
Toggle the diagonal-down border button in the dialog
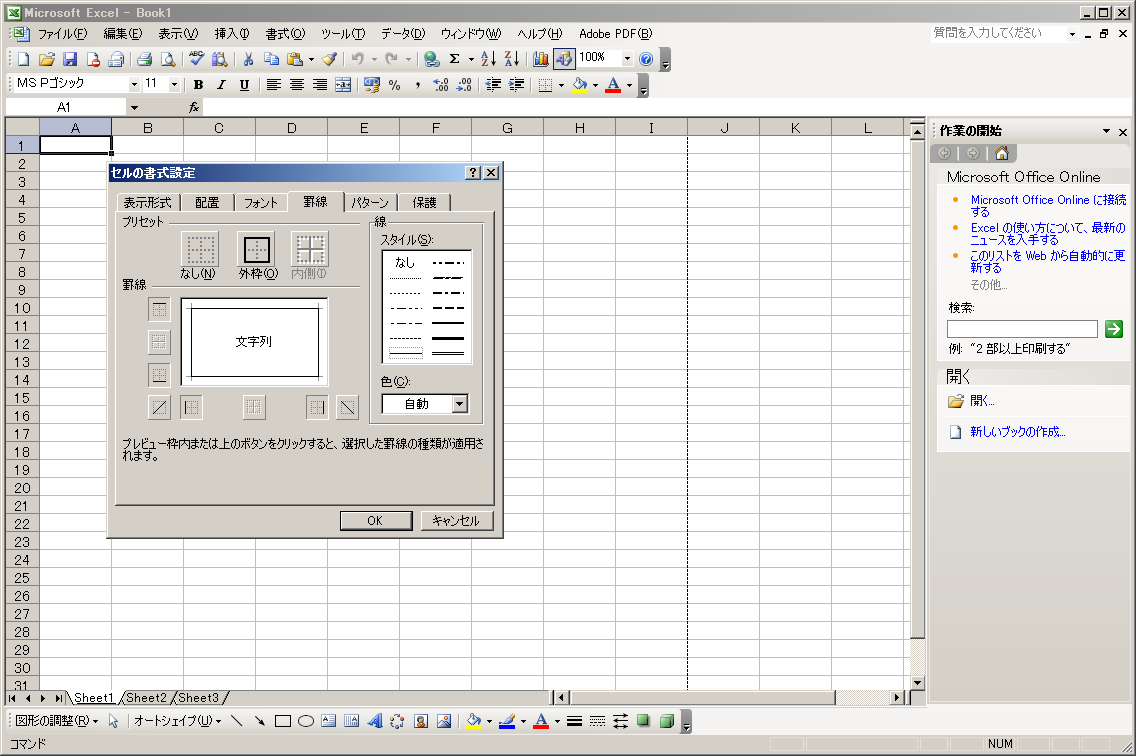pos(347,407)
